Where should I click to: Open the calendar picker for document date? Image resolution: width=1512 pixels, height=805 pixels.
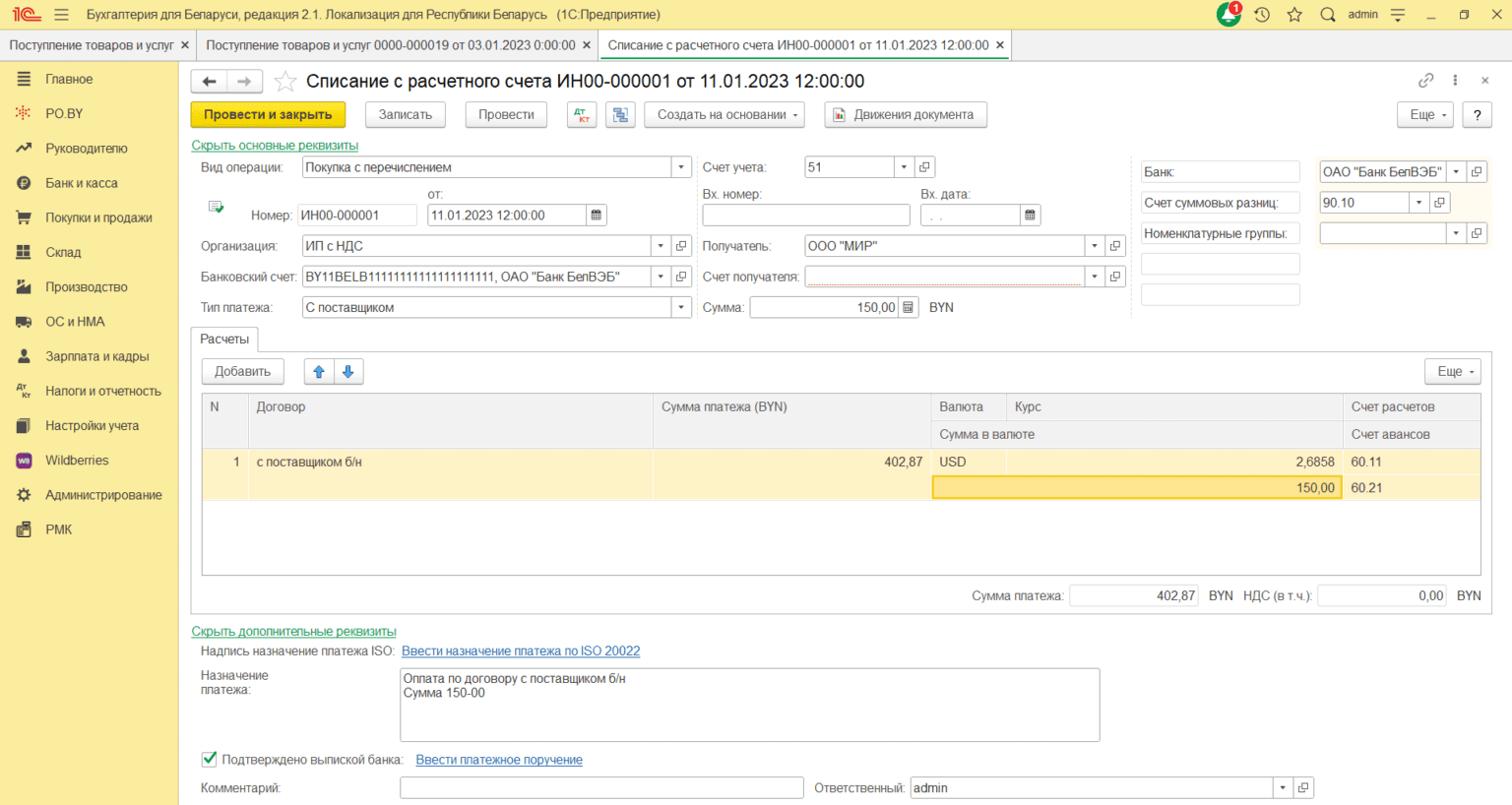597,216
